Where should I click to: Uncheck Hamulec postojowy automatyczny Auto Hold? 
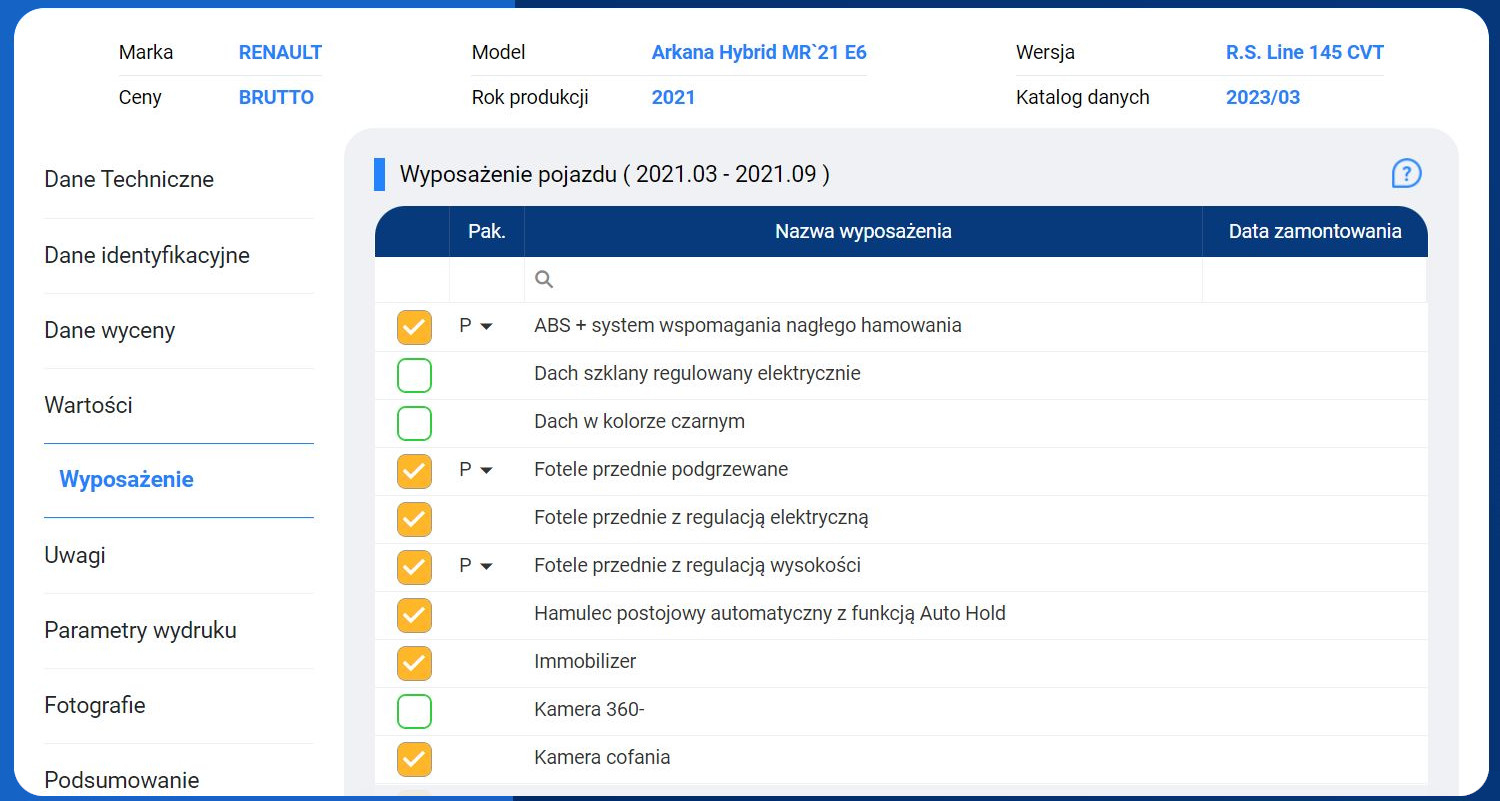(x=414, y=615)
